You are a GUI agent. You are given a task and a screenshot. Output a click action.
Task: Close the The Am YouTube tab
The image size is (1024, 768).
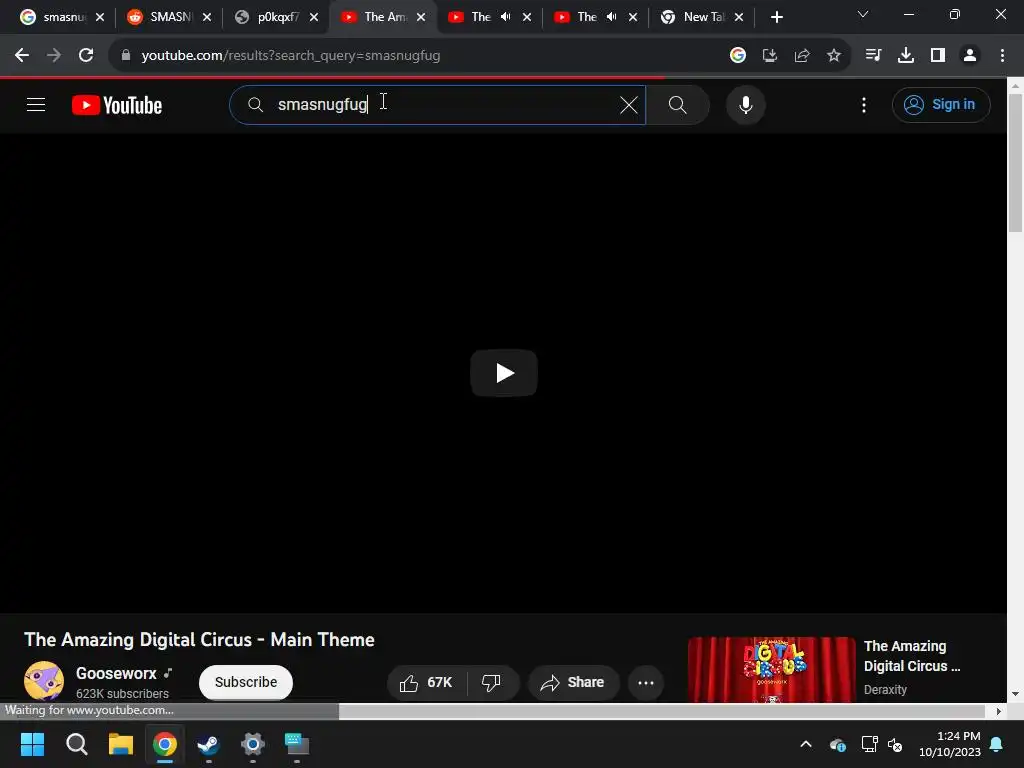point(421,17)
